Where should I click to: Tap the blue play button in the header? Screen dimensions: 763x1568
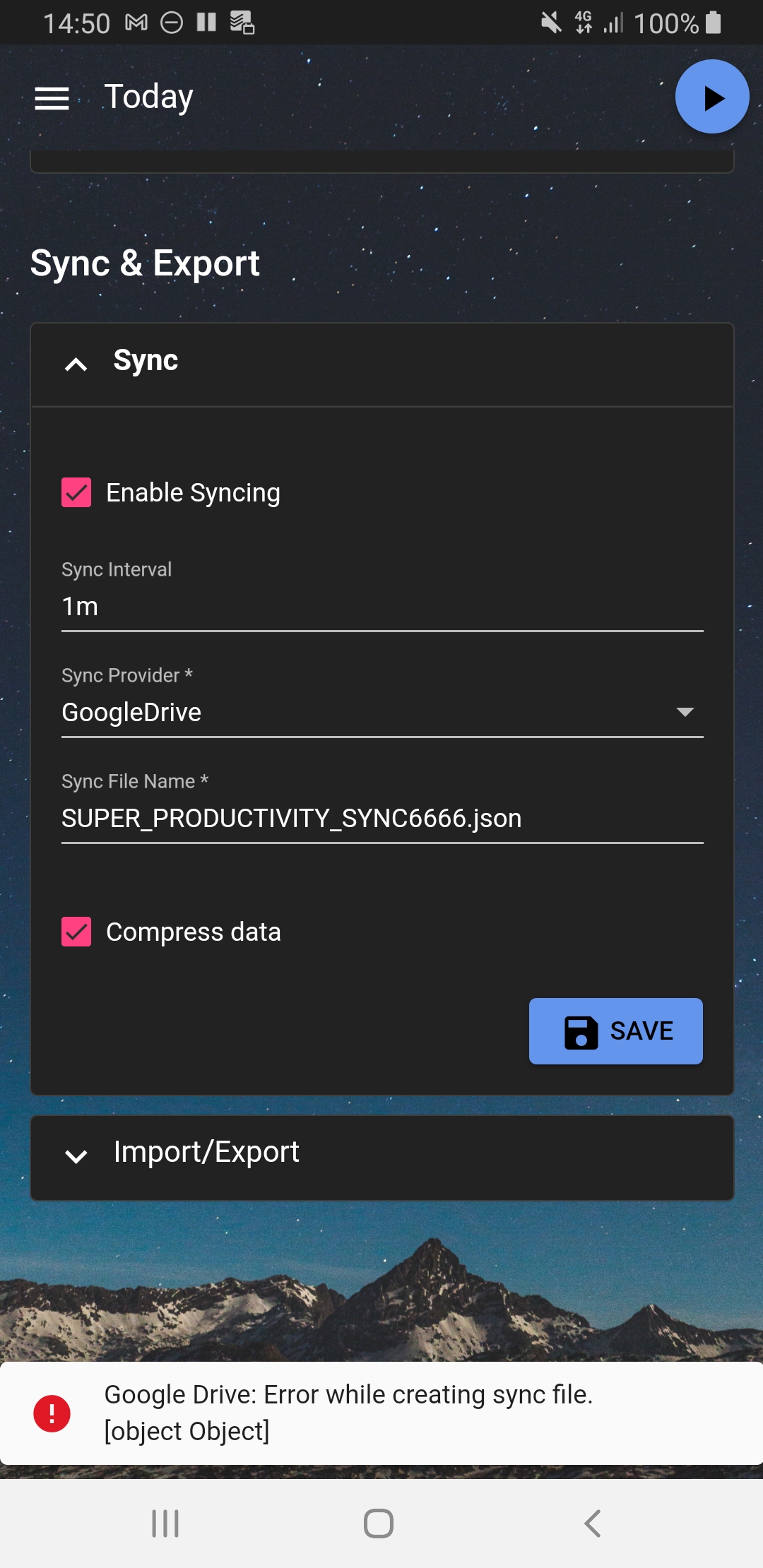(712, 96)
